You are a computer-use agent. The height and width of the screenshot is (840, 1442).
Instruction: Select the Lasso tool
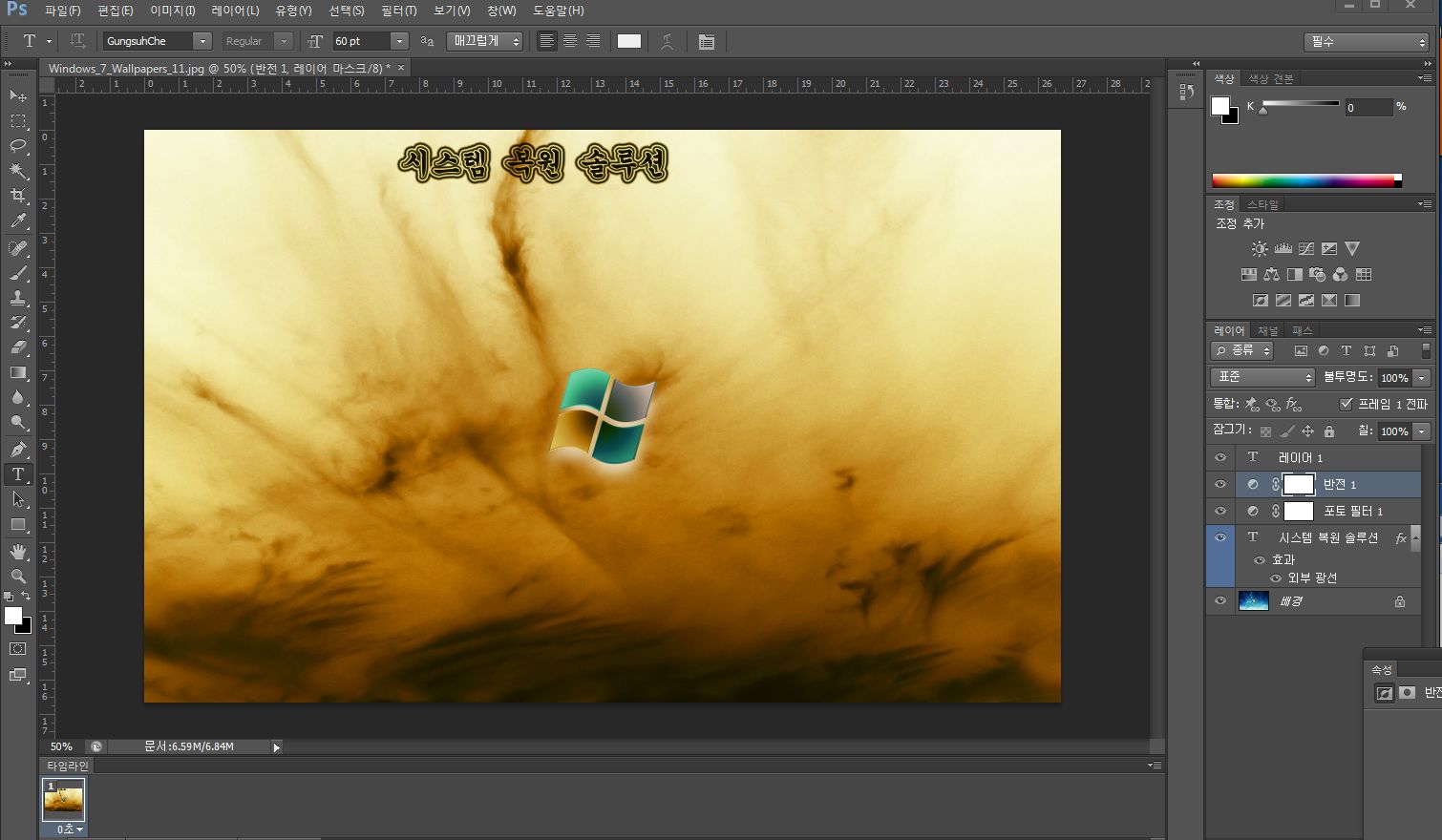[18, 146]
